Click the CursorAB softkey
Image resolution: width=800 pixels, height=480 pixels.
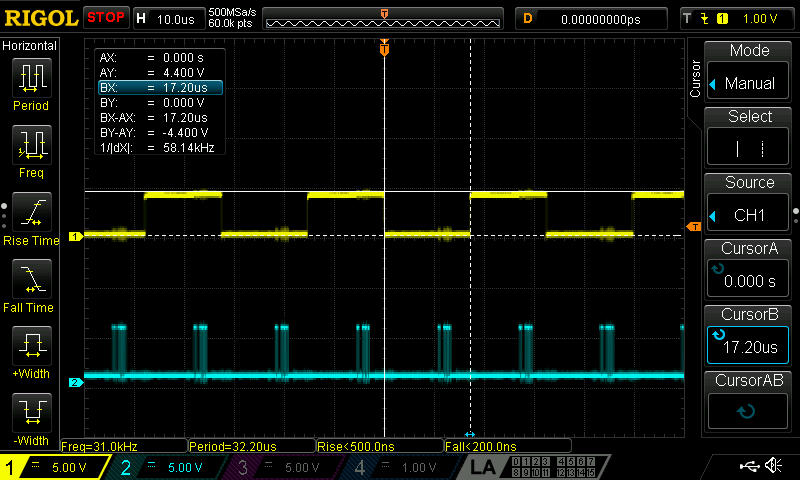click(748, 401)
